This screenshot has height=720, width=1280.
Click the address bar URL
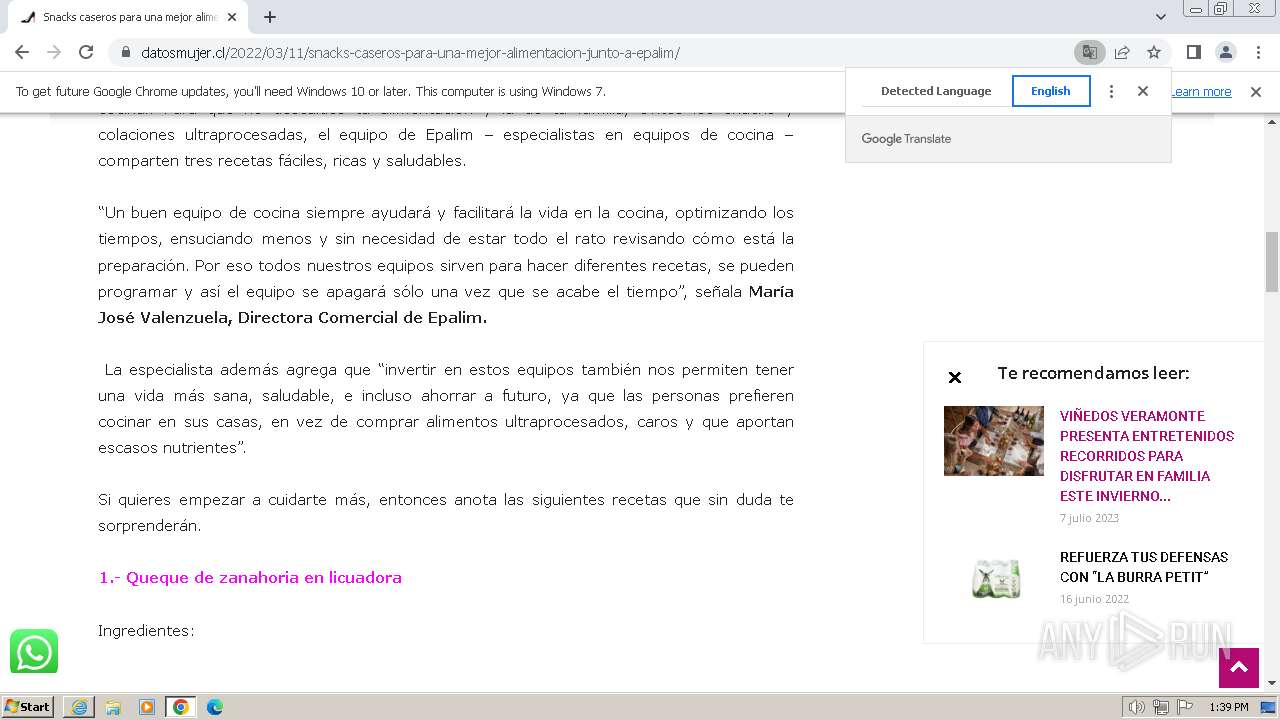tap(411, 53)
